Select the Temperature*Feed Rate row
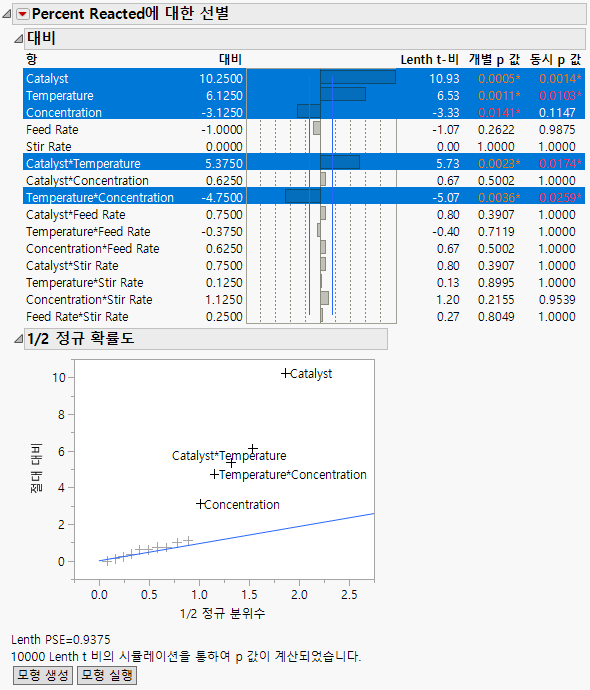 tap(304, 231)
